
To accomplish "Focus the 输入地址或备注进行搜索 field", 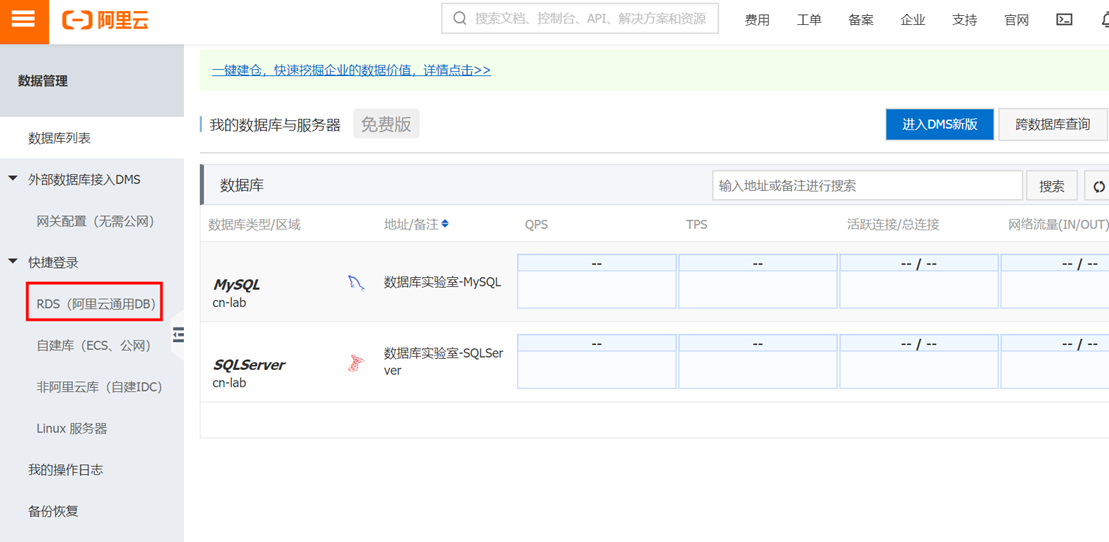I will (868, 186).
